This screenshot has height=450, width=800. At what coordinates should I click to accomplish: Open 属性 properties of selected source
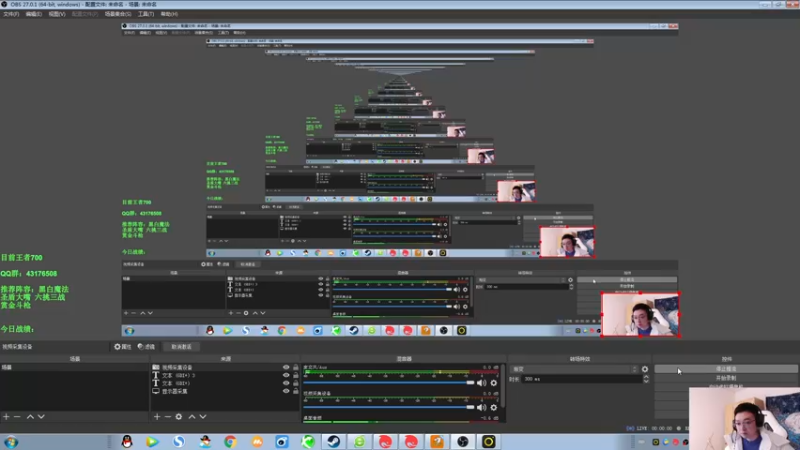(x=122, y=346)
